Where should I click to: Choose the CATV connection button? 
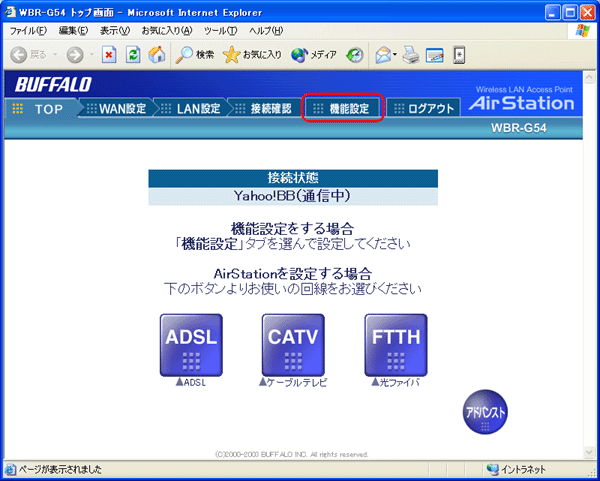point(293,345)
